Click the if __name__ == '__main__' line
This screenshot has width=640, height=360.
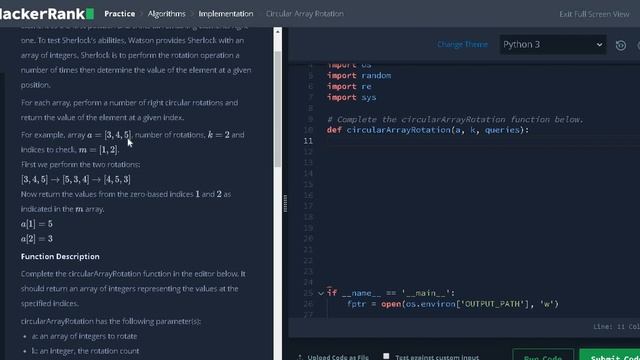391,293
